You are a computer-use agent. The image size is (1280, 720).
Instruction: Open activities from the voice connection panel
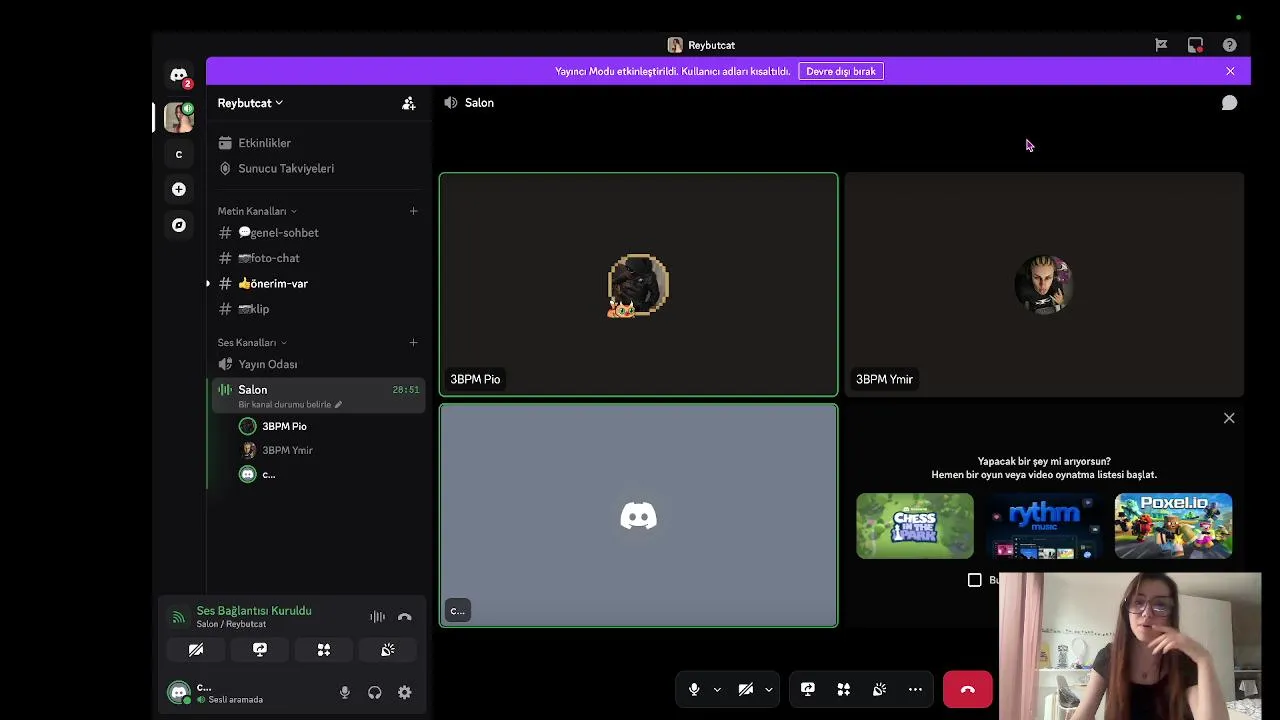[324, 650]
